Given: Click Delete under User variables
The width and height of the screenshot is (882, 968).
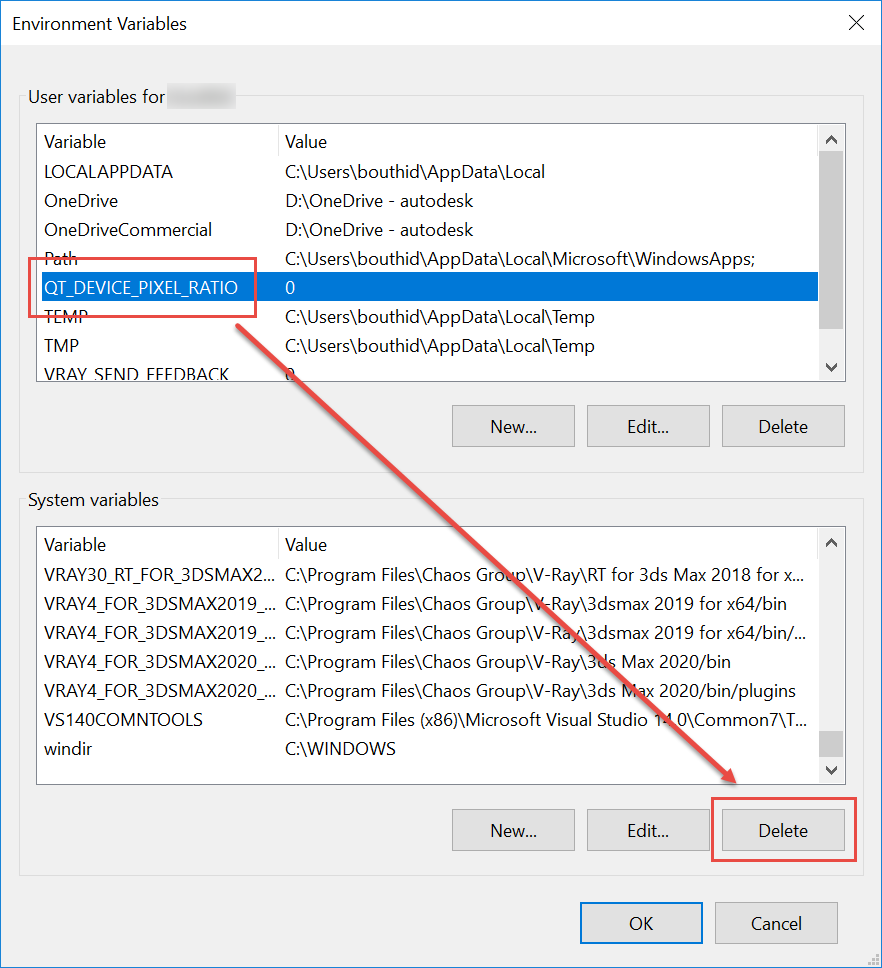Looking at the screenshot, I should [x=783, y=426].
